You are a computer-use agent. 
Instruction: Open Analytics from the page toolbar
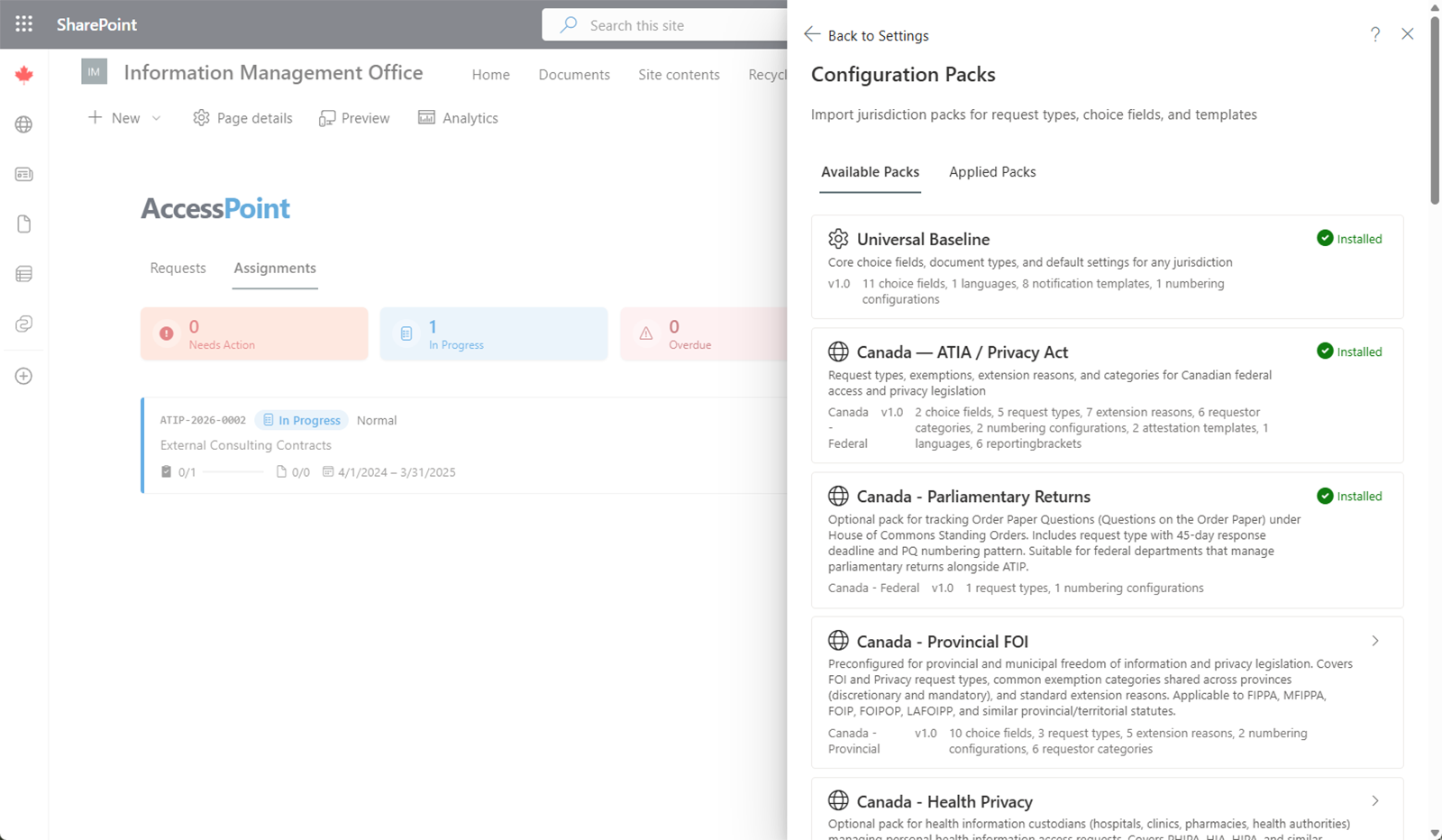(458, 117)
